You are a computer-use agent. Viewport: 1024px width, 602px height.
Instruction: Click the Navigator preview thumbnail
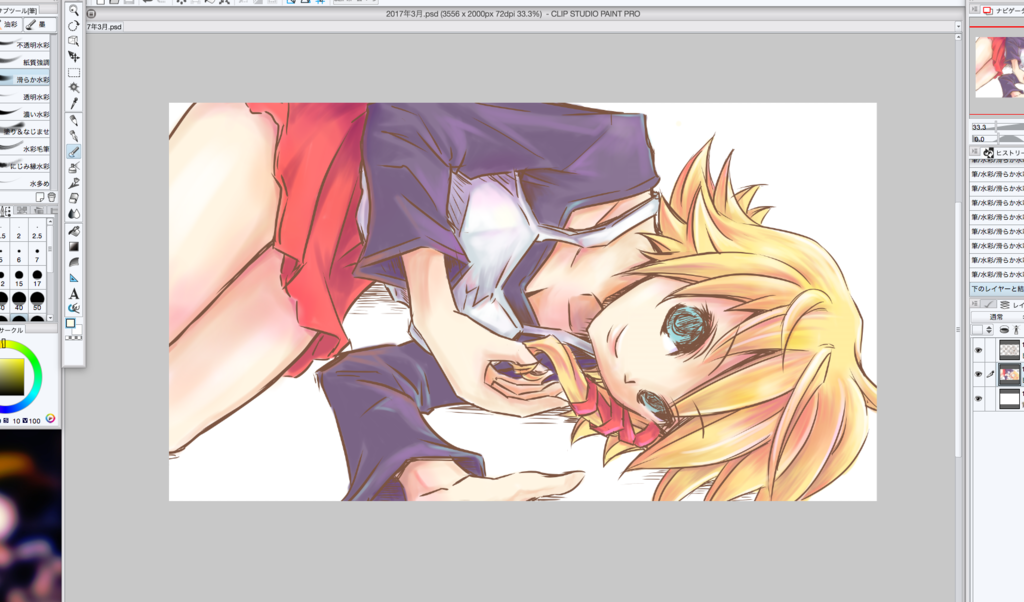click(999, 67)
